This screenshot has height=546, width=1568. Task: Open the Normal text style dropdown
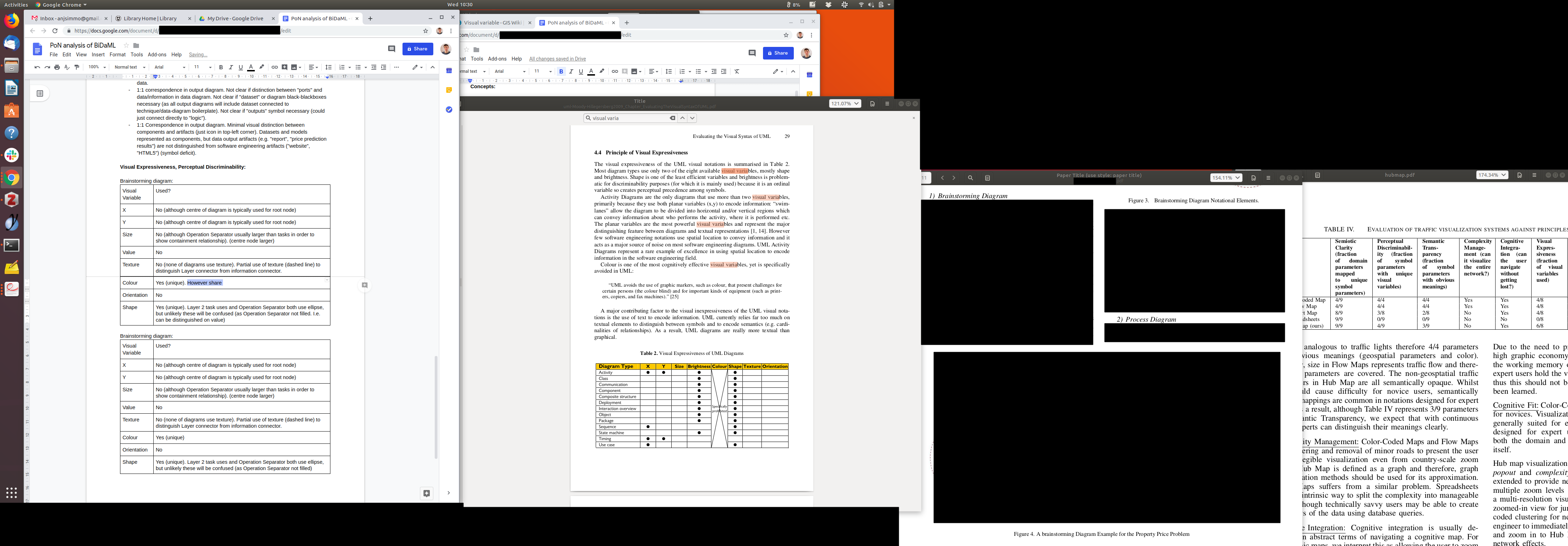coord(129,68)
